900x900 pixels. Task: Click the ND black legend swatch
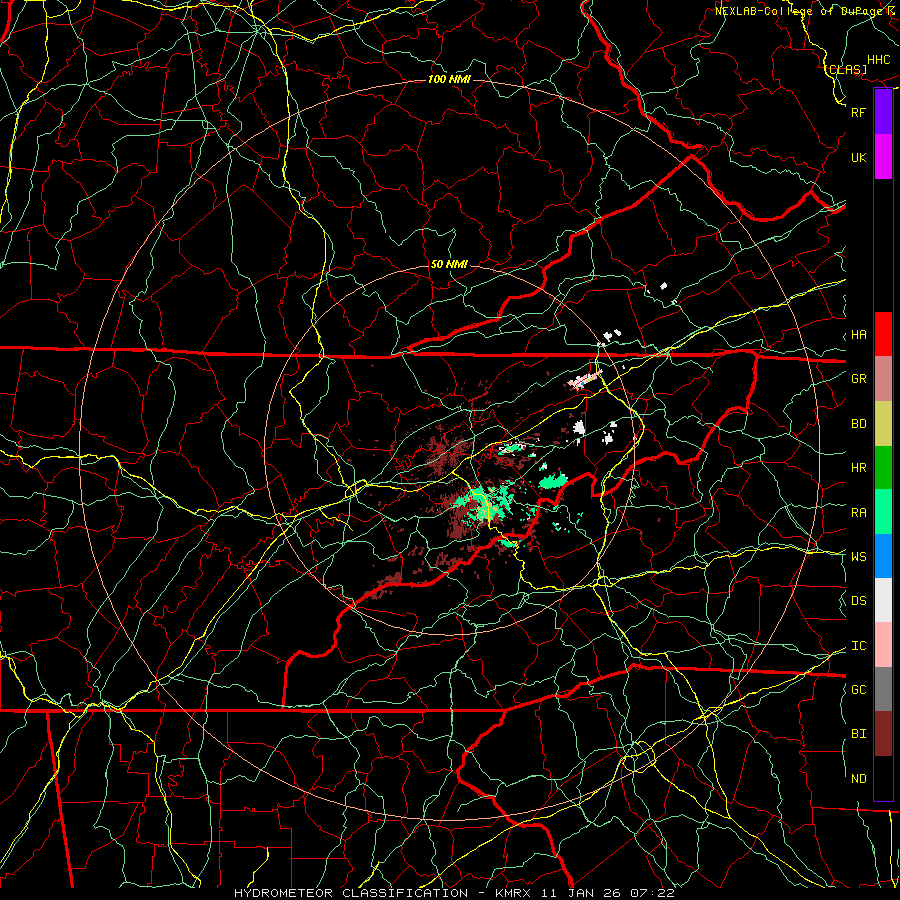[883, 778]
